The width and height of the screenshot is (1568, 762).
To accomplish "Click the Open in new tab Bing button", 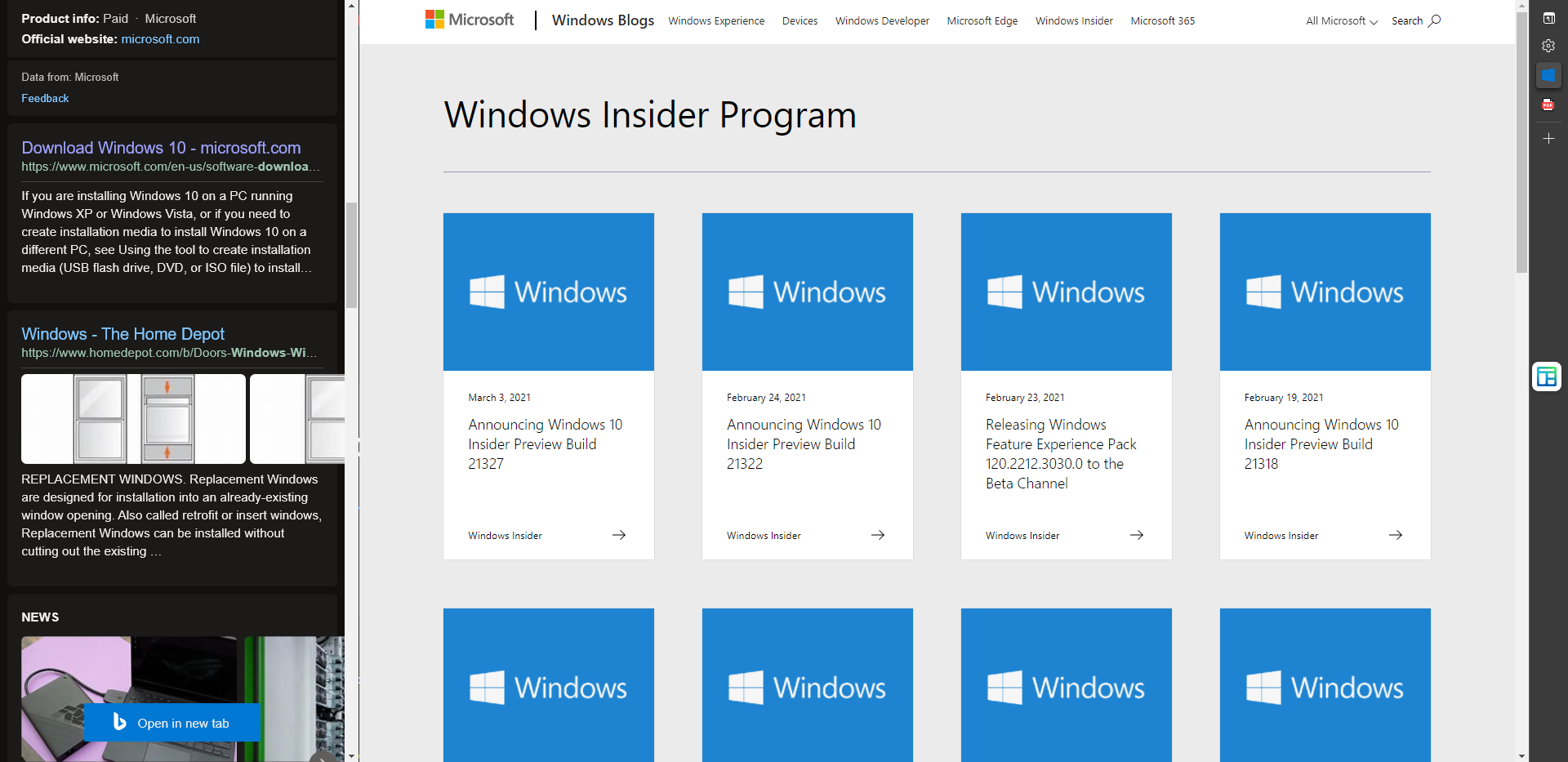I will pos(171,723).
